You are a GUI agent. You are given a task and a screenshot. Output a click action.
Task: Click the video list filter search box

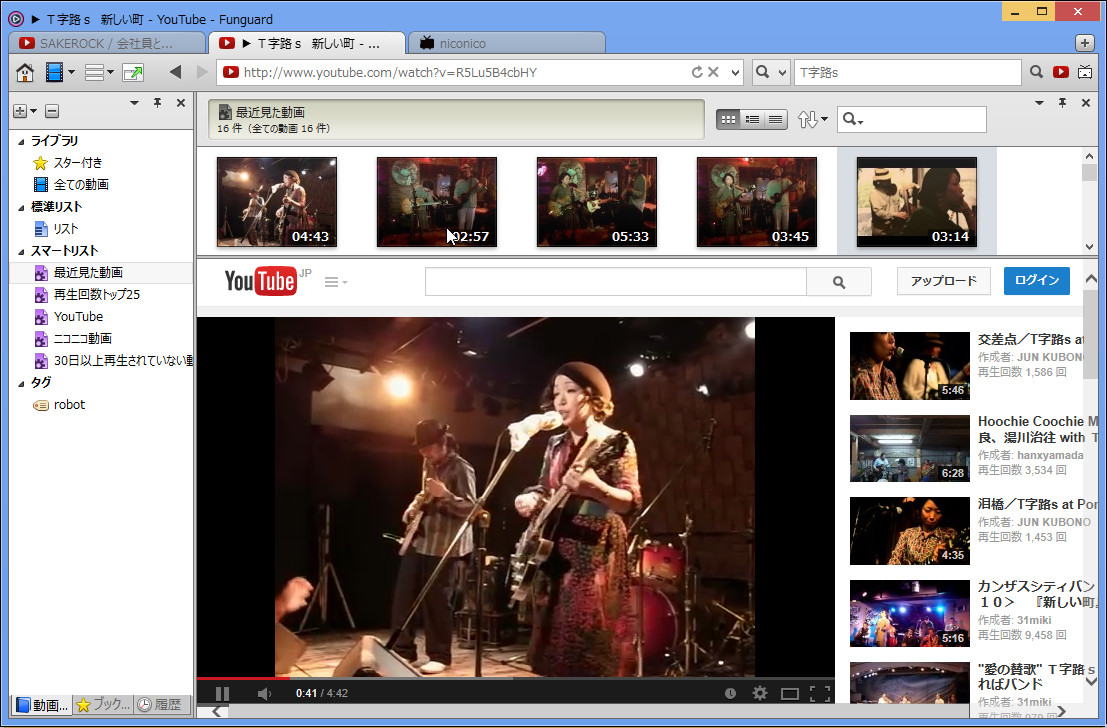pyautogui.click(x=911, y=119)
